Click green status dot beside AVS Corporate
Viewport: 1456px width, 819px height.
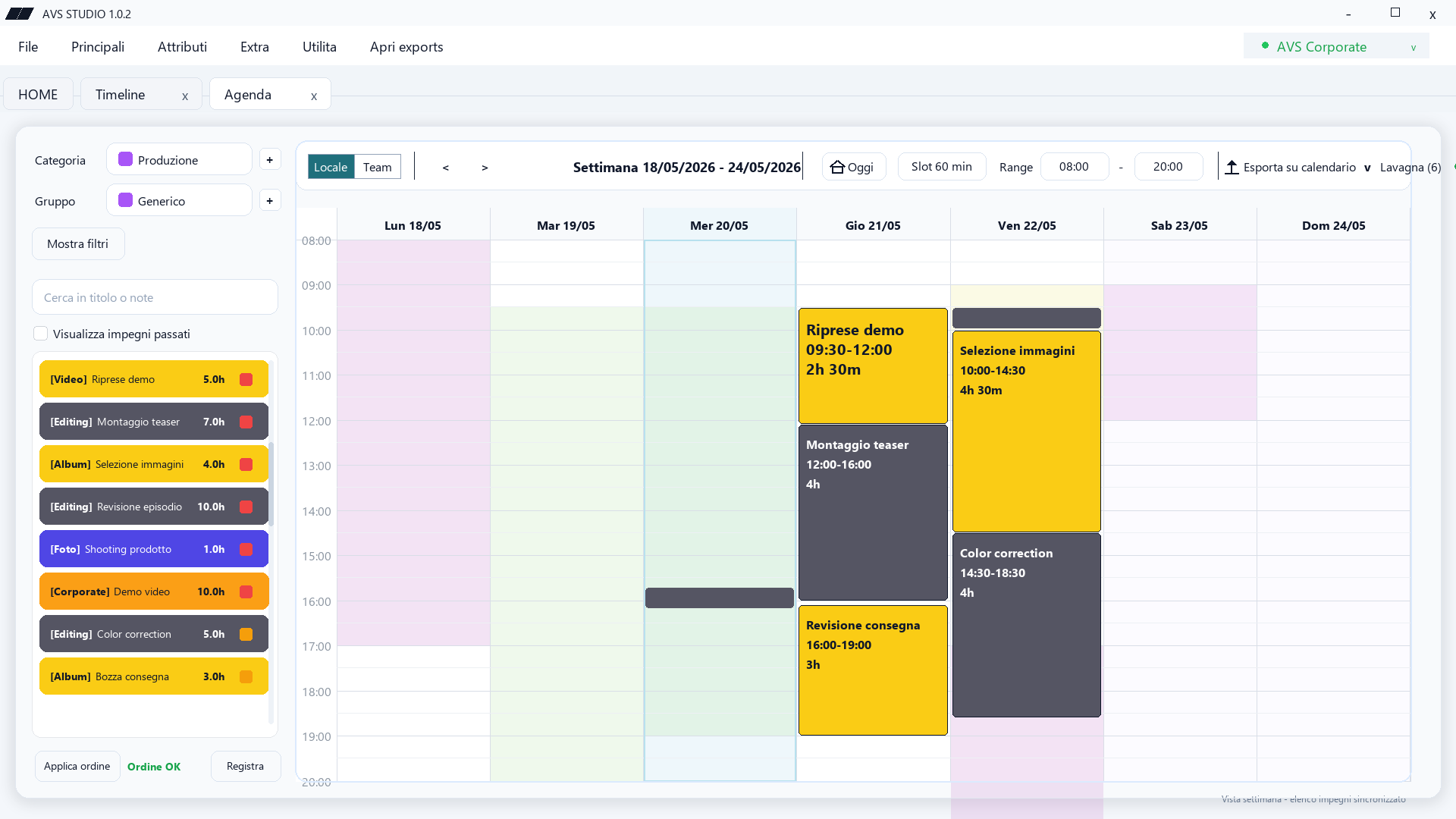pos(1265,45)
